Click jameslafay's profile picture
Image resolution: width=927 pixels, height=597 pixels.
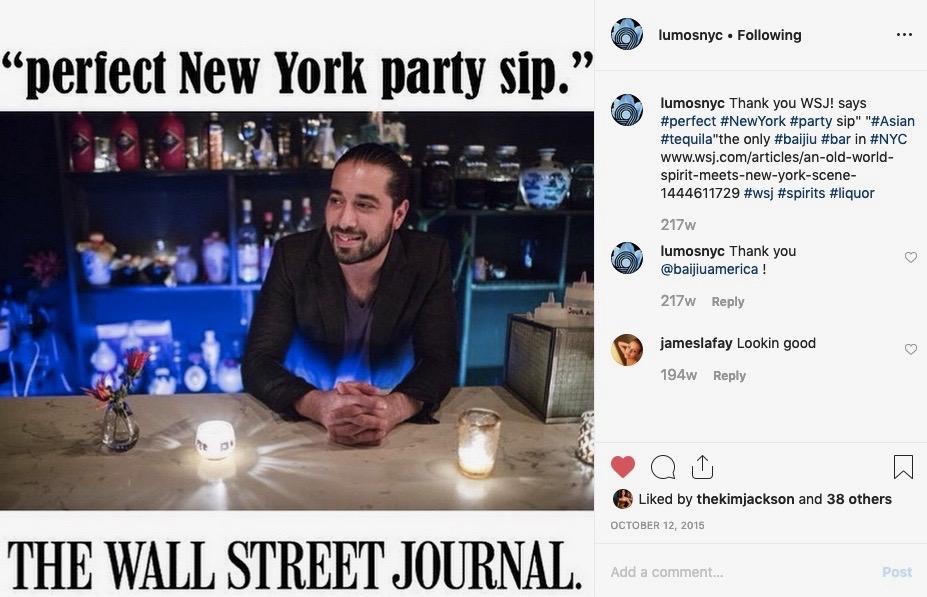pos(627,349)
